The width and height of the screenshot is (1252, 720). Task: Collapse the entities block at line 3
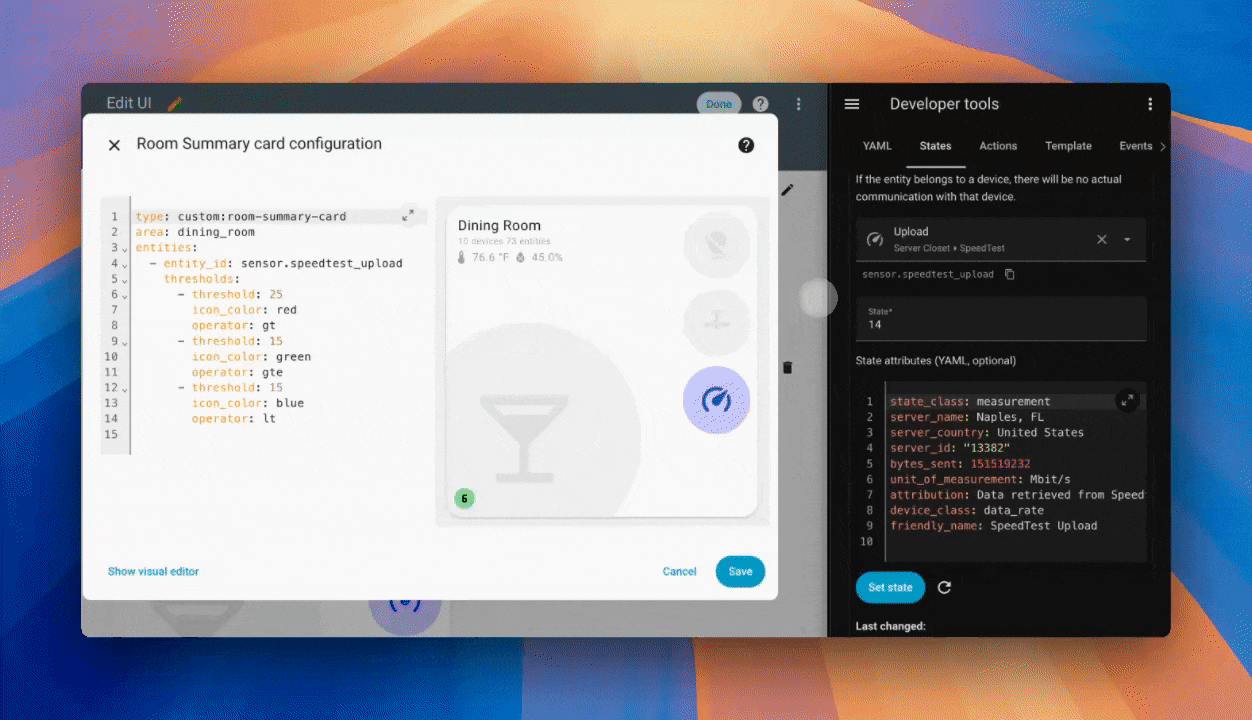click(125, 248)
